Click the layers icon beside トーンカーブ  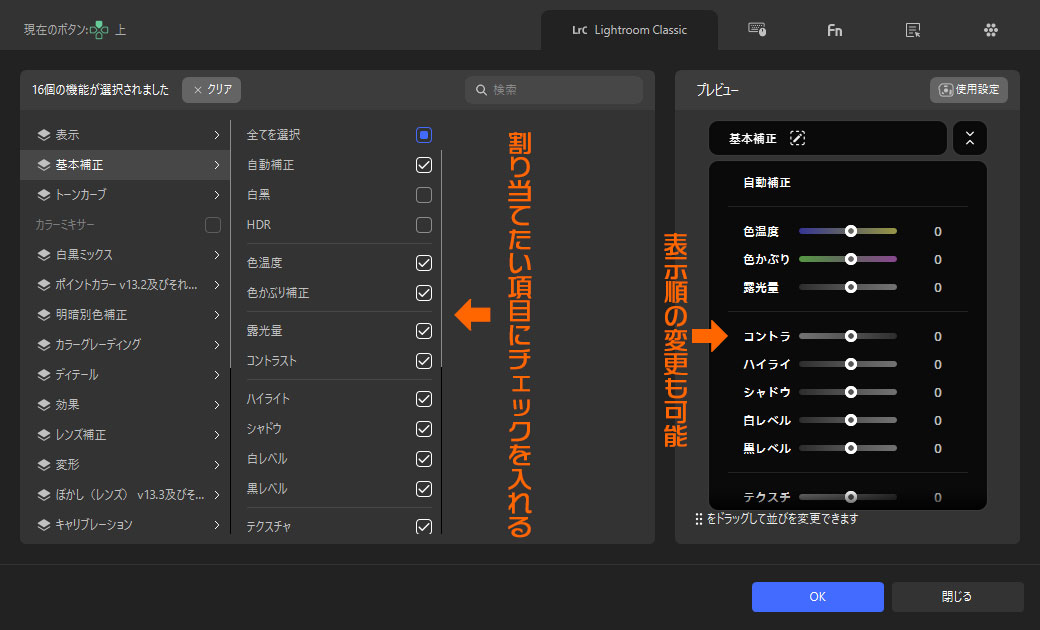pyautogui.click(x=43, y=195)
